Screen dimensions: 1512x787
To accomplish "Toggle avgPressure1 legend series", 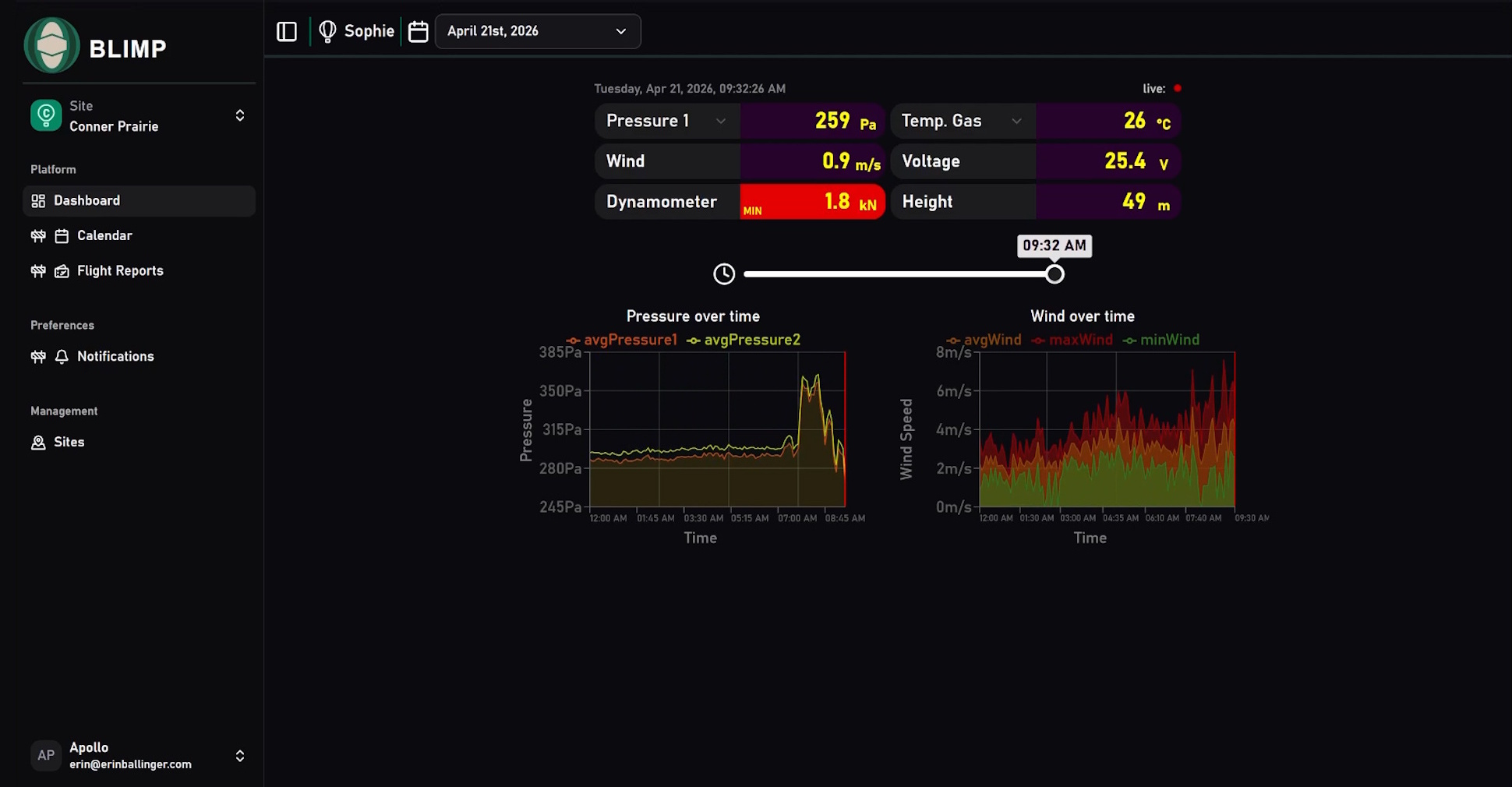I will 622,340.
